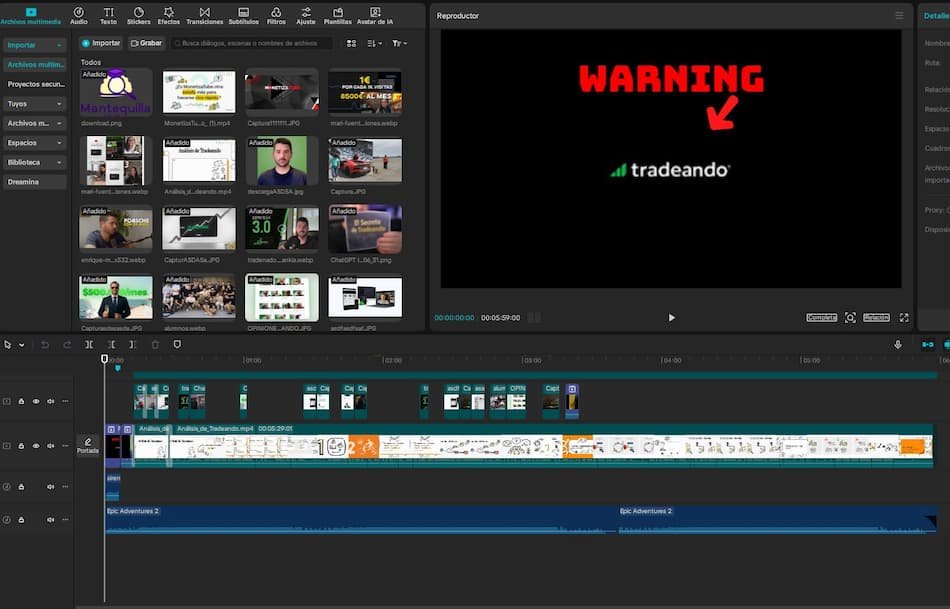
Task: Click the snapshot focus icon under the player
Action: pyautogui.click(x=850, y=317)
